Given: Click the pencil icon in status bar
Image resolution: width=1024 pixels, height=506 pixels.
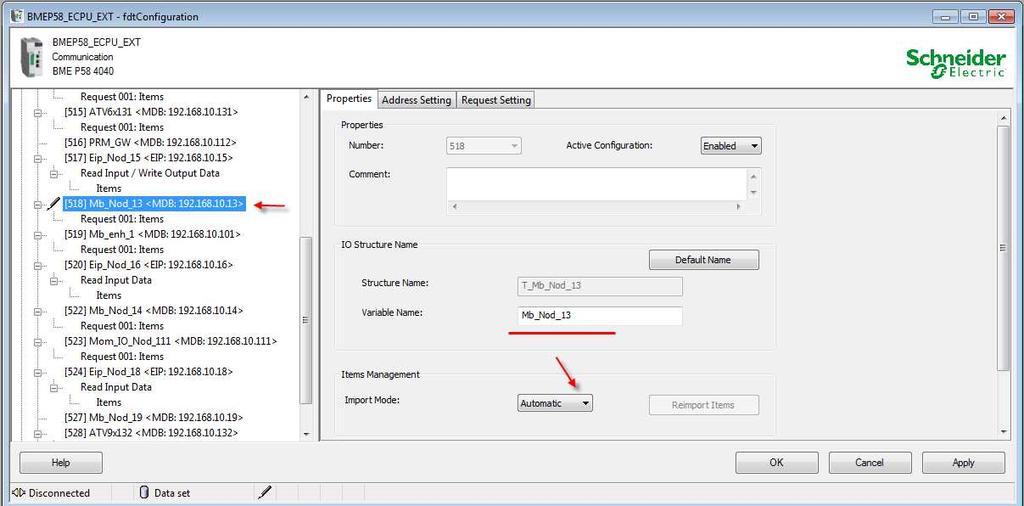Looking at the screenshot, I should click(265, 492).
